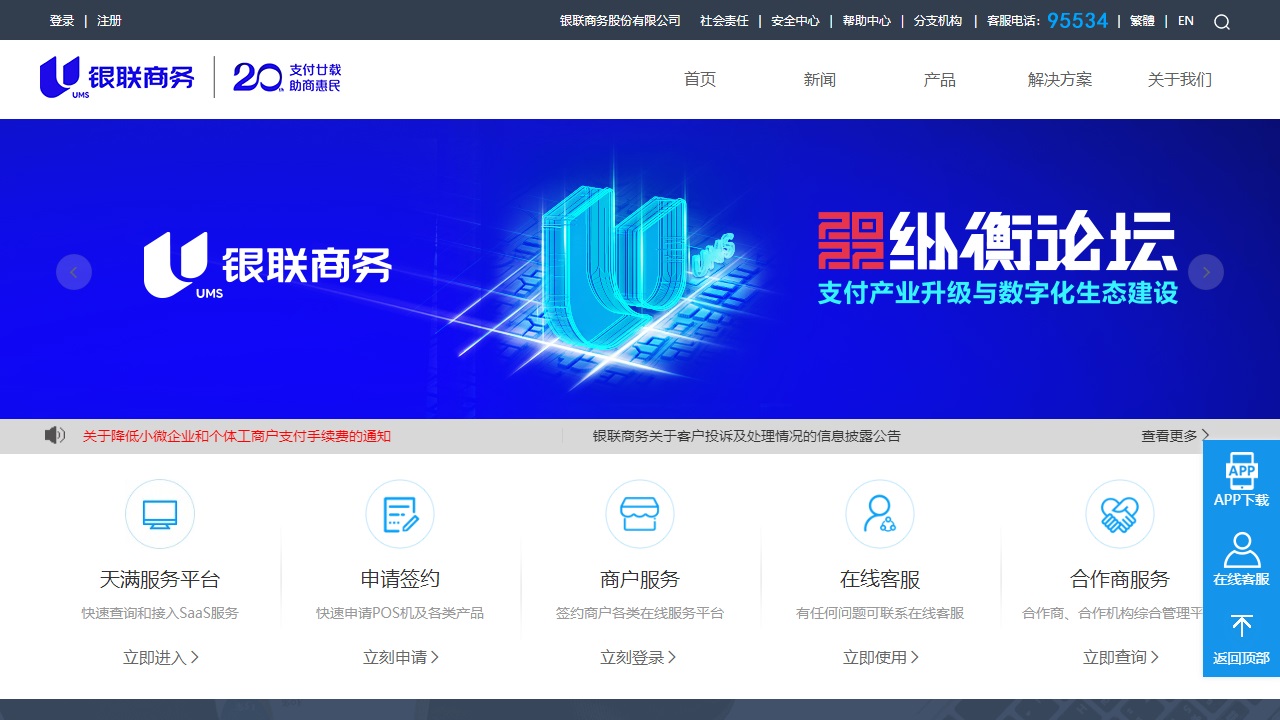Screen dimensions: 1280x720
Task: Open the 在线客服 person icon
Action: click(x=880, y=514)
